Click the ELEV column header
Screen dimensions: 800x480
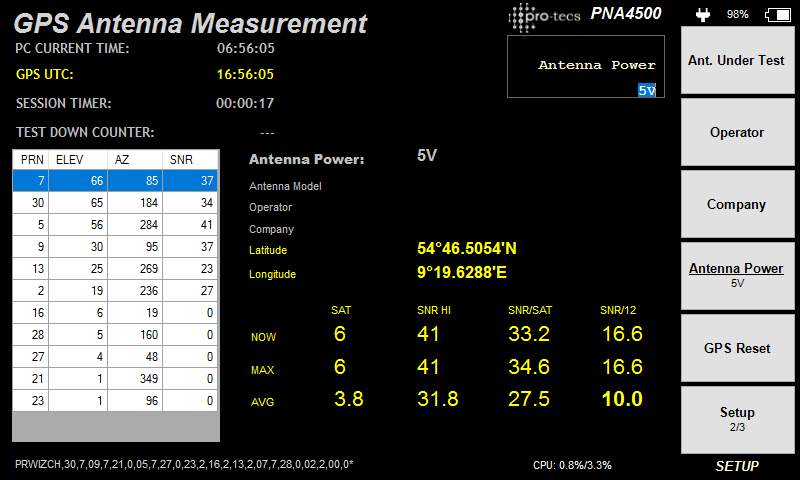[78, 159]
